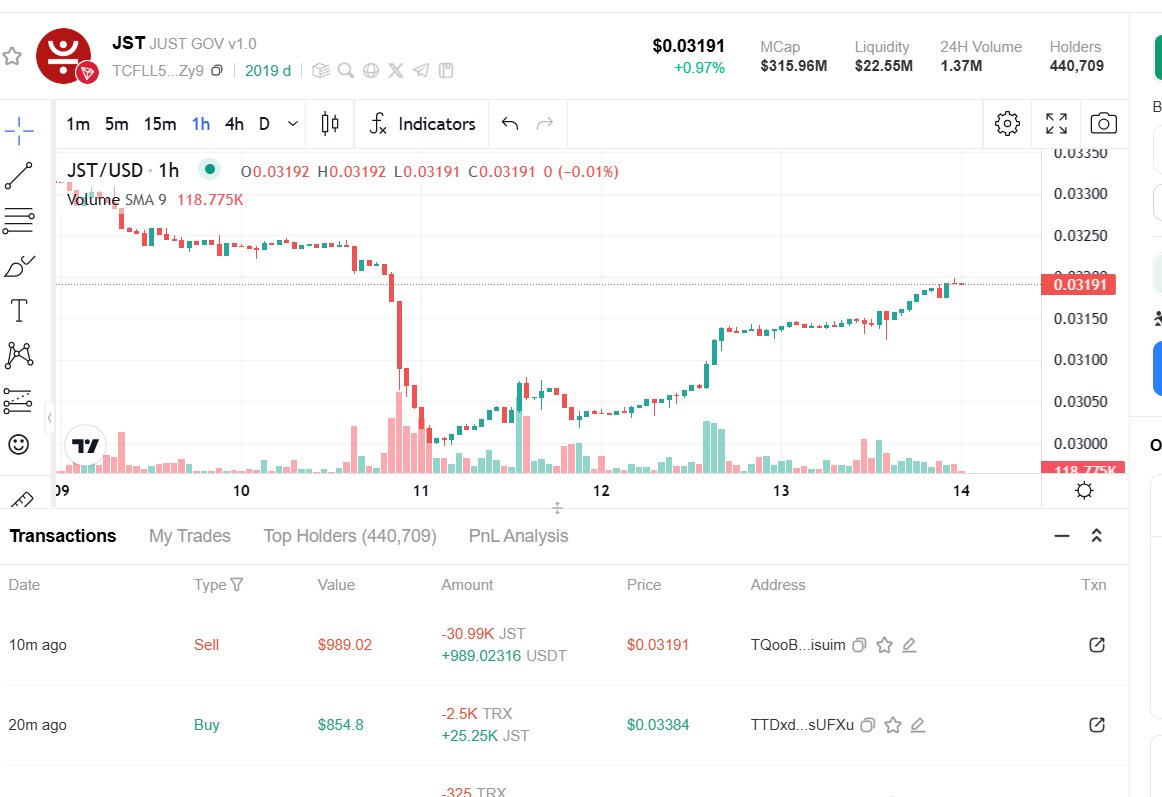Click the Address column header

(777, 585)
